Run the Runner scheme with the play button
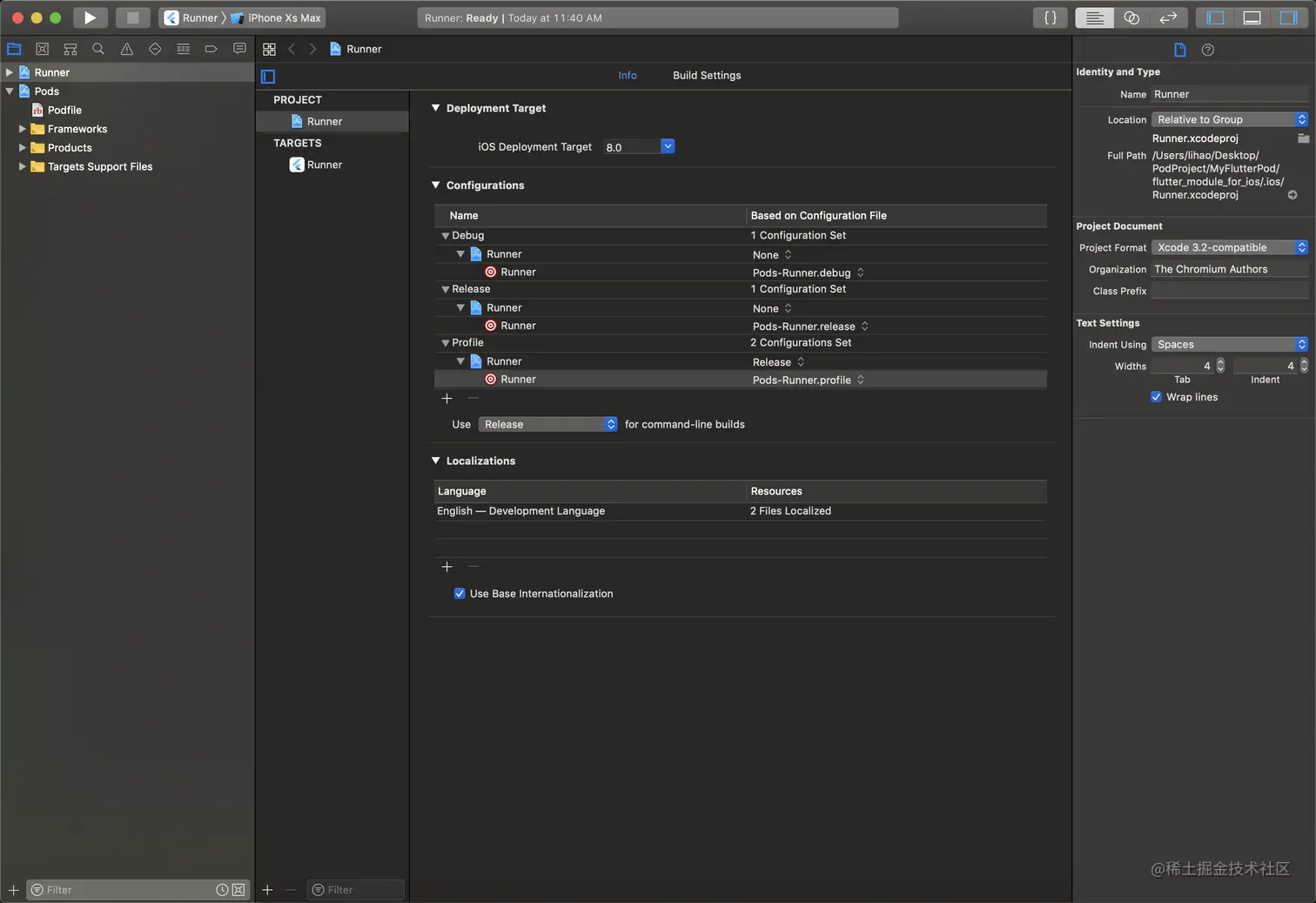Image resolution: width=1316 pixels, height=903 pixels. tap(90, 17)
